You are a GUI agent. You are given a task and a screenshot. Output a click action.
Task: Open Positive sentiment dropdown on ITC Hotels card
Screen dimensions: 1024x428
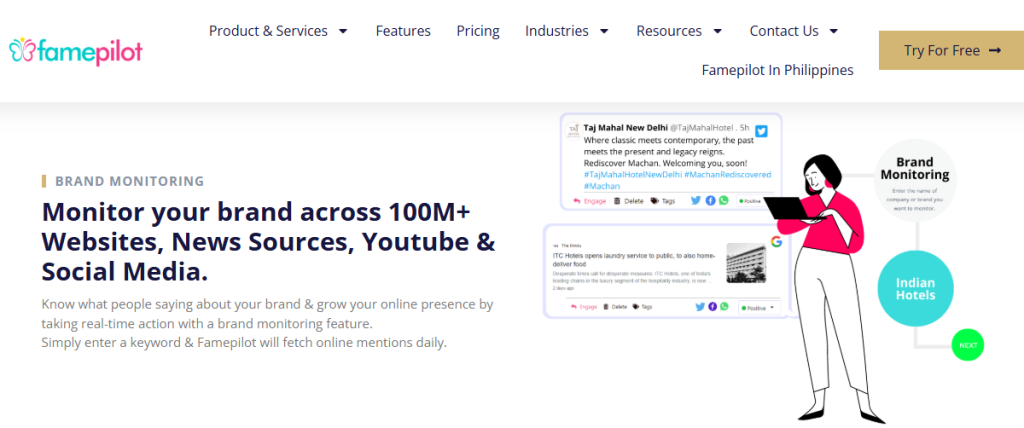pos(759,307)
